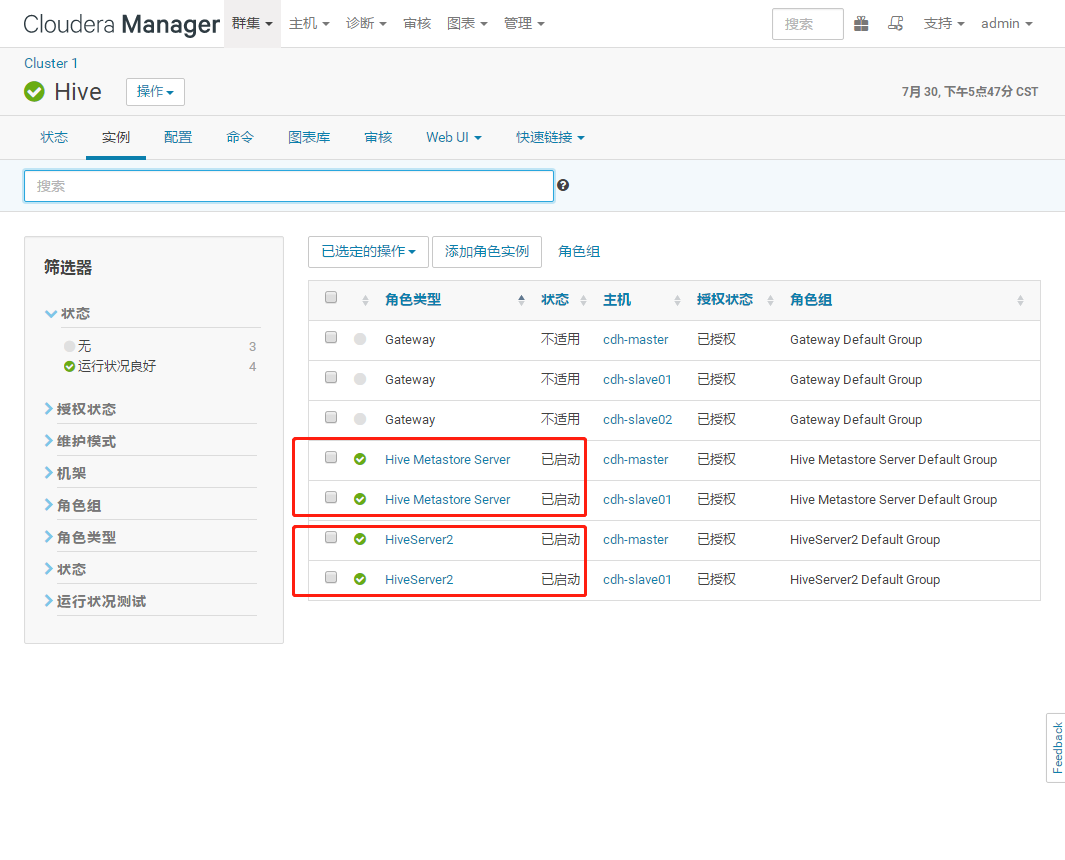Collapse the 状态 filter section
Viewport: 1065px width, 860px height.
point(67,314)
